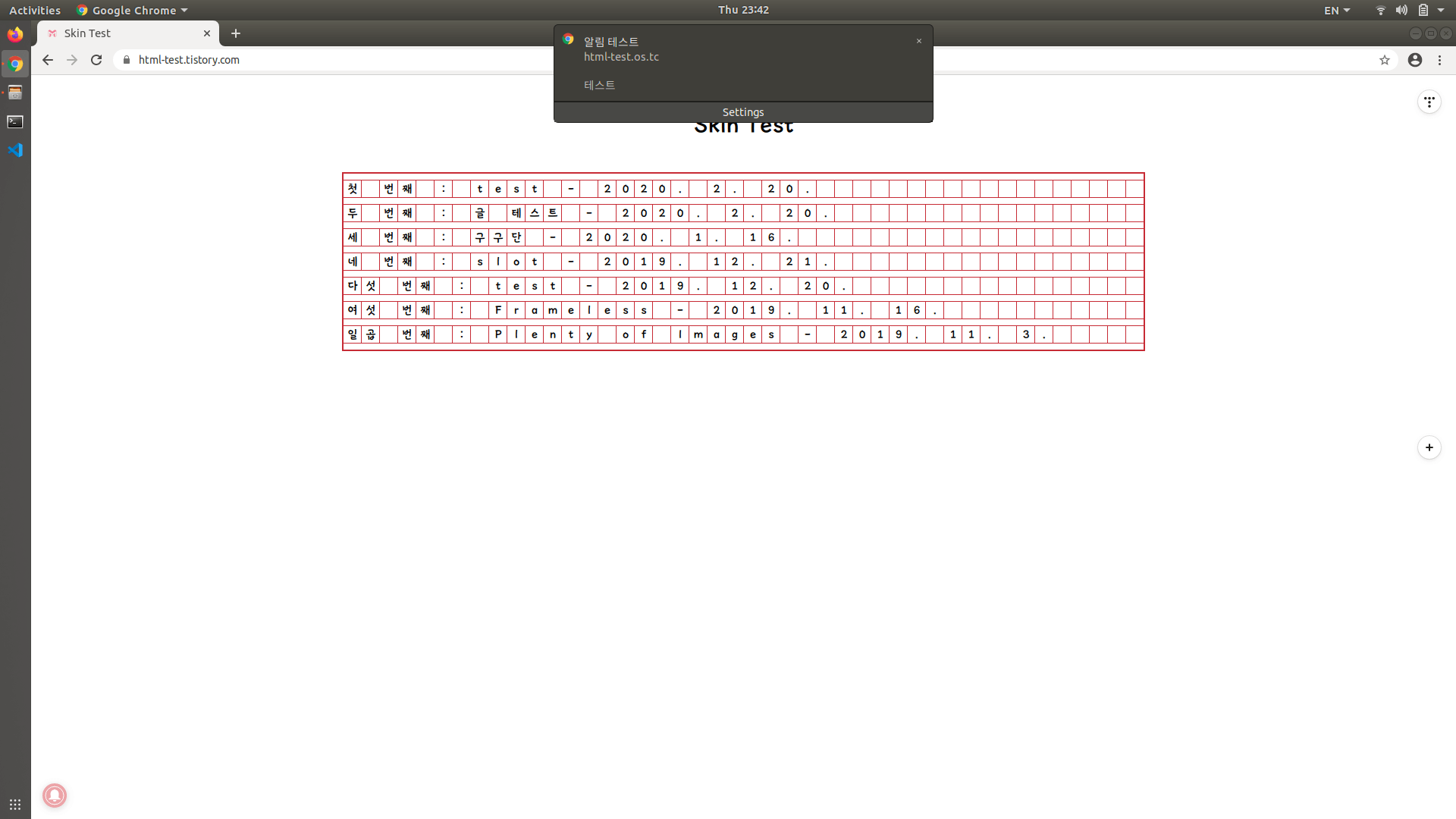Show applications grid in the dock
This screenshot has height=819, width=1456.
pos(15,804)
